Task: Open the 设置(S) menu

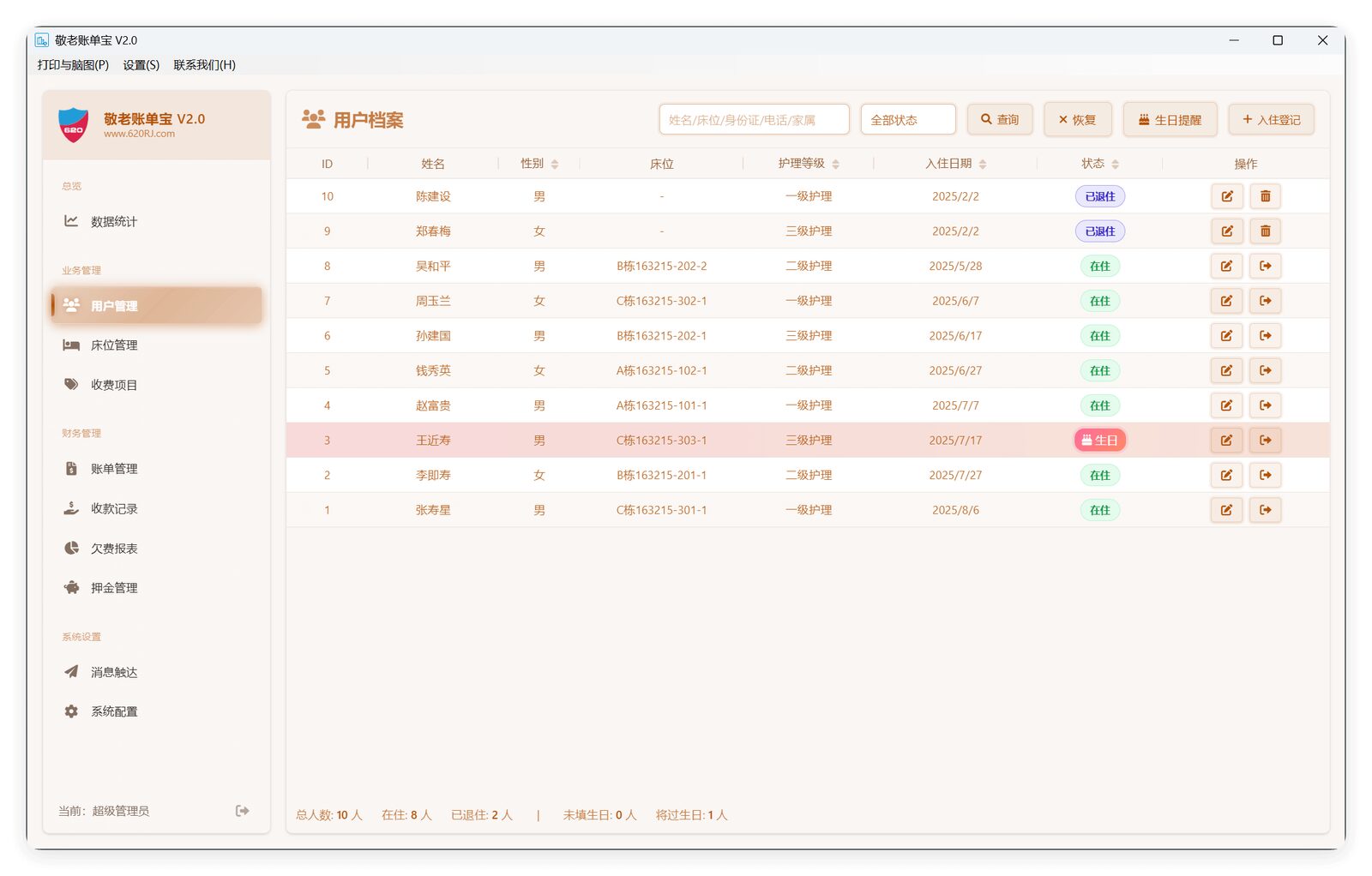Action: pyautogui.click(x=141, y=65)
